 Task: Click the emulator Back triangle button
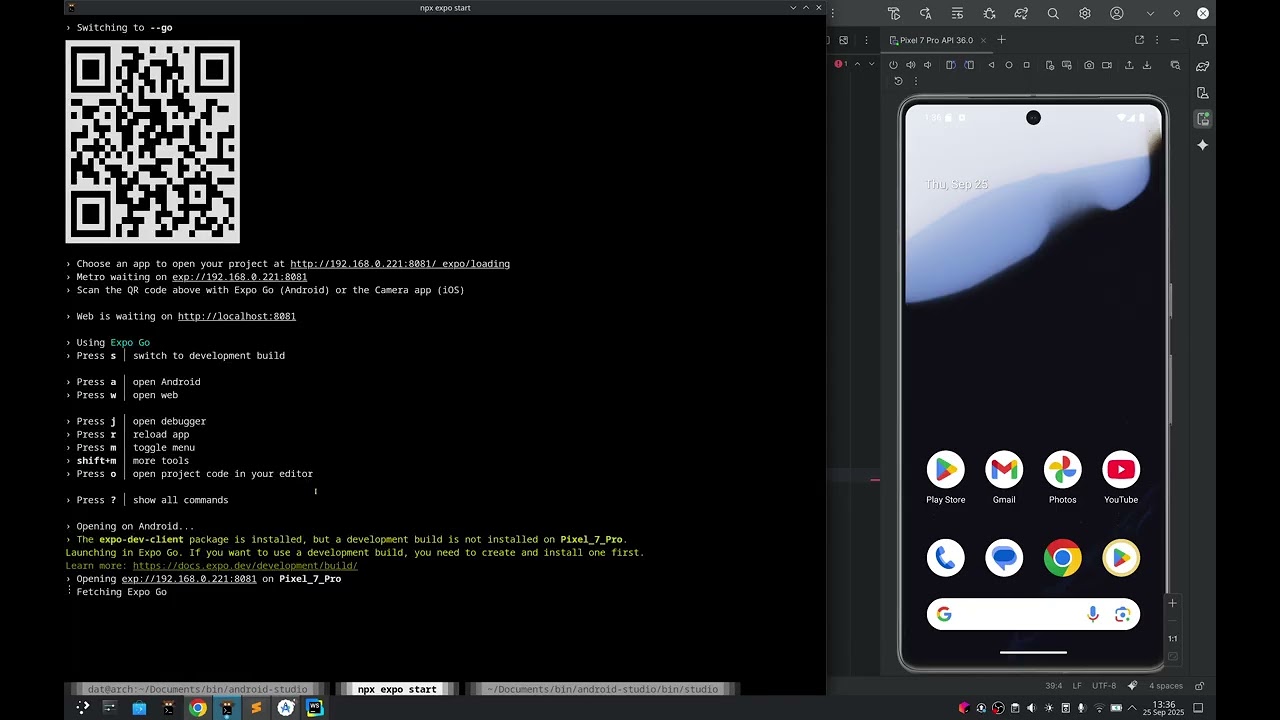click(x=991, y=65)
